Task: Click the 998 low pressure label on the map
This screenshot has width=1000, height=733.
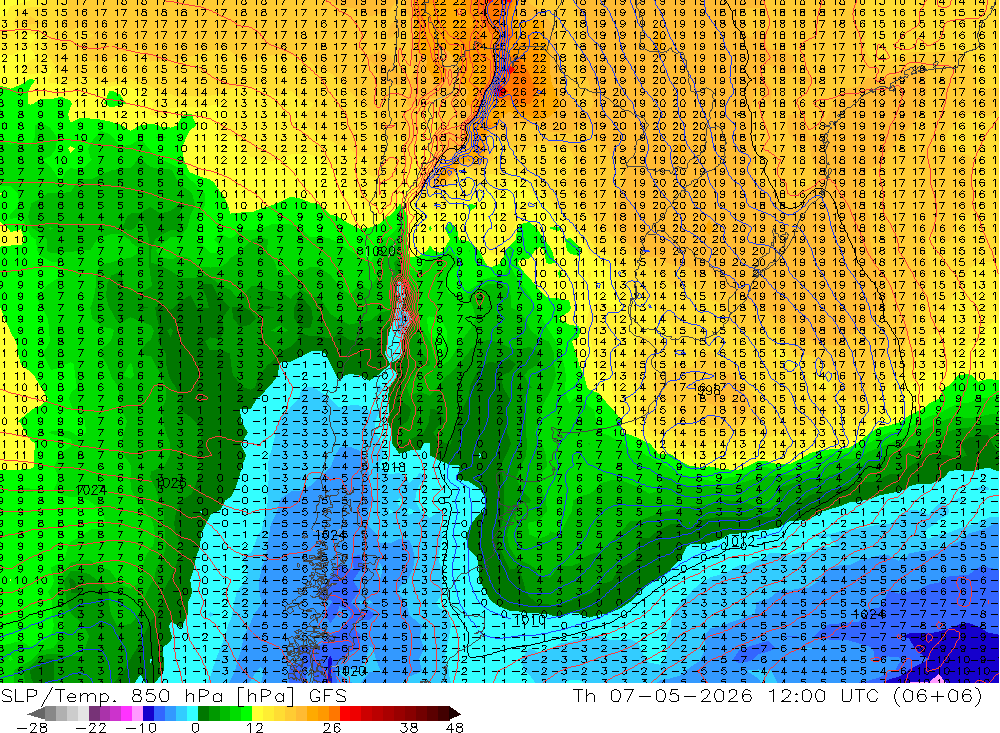Action: 708,389
